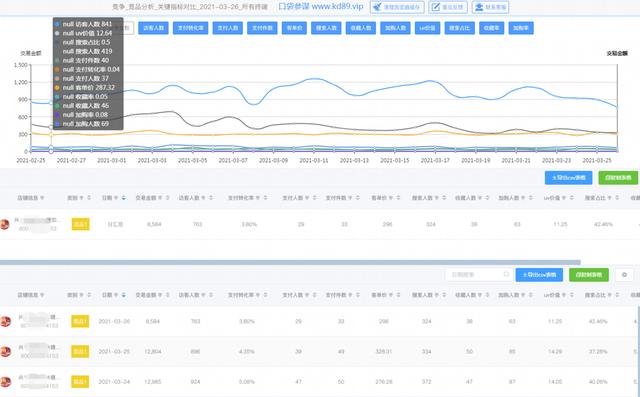Click the calendar icon in date search box
Screen dimensions: 640x397
(x=506, y=274)
